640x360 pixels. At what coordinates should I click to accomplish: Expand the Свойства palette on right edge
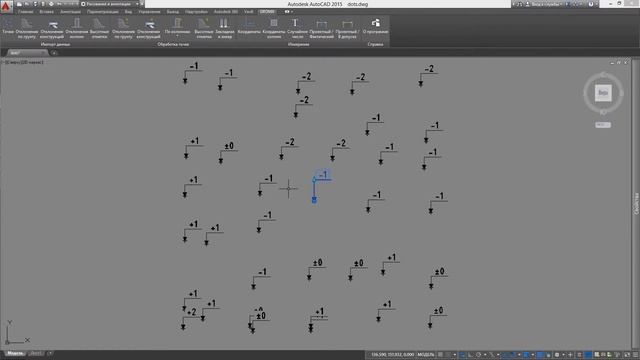[636, 203]
